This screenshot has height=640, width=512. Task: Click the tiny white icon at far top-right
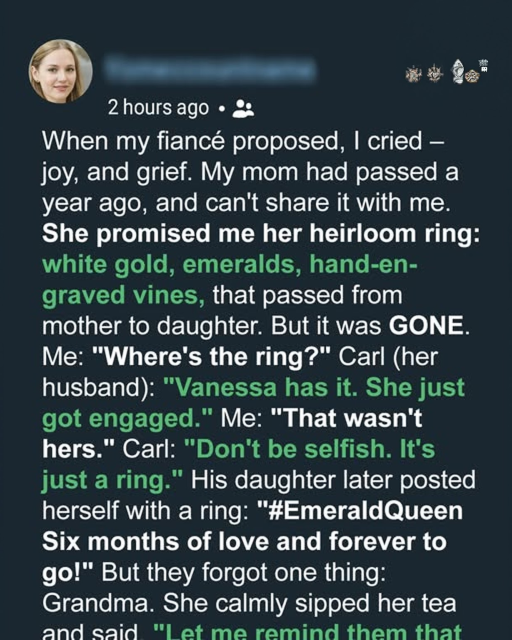(x=484, y=65)
